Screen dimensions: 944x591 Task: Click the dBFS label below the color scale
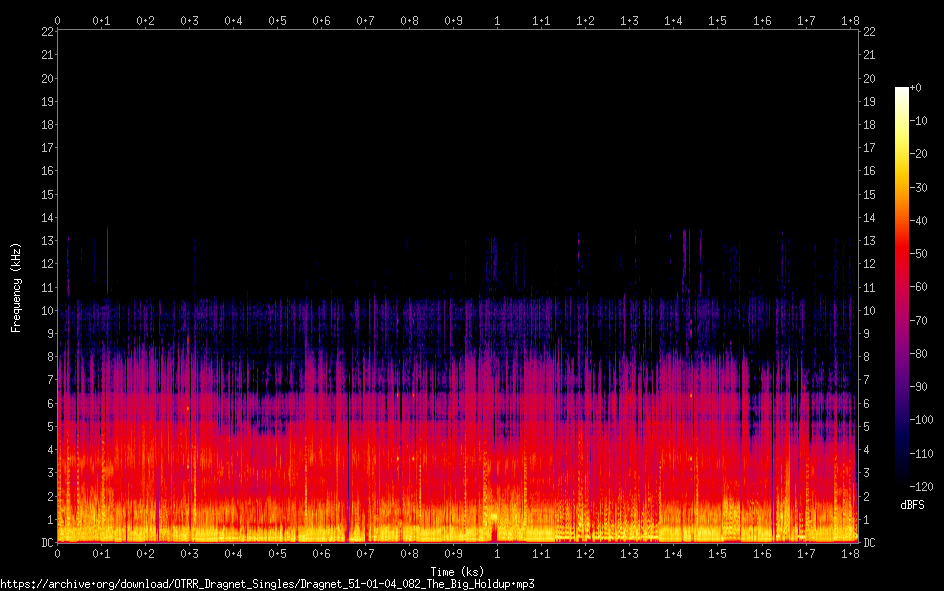click(x=912, y=506)
